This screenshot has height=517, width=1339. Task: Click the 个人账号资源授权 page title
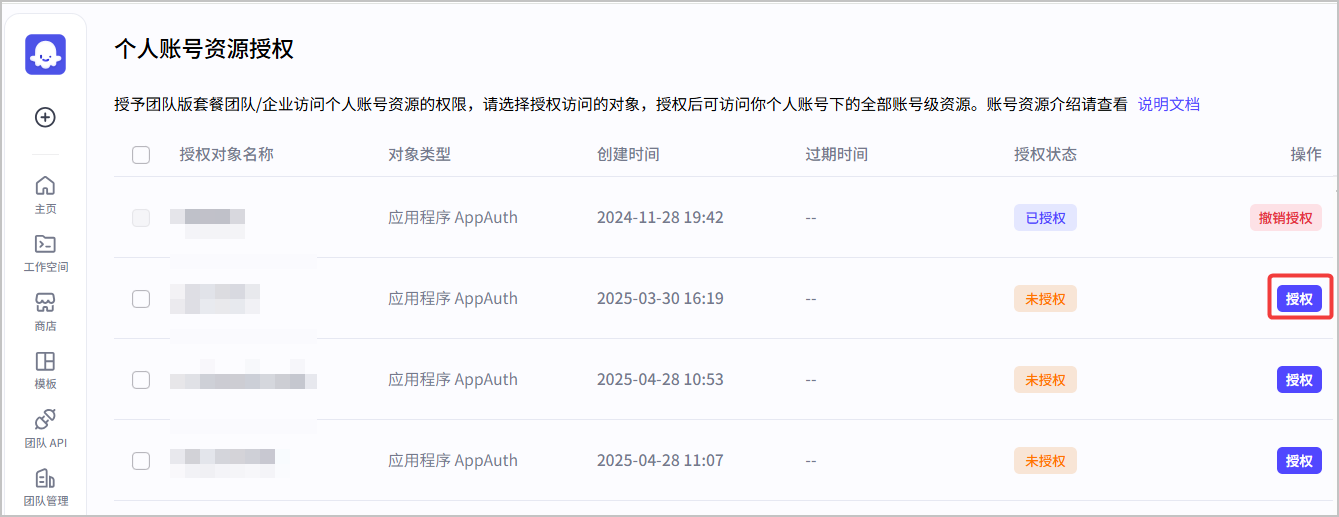click(x=204, y=49)
